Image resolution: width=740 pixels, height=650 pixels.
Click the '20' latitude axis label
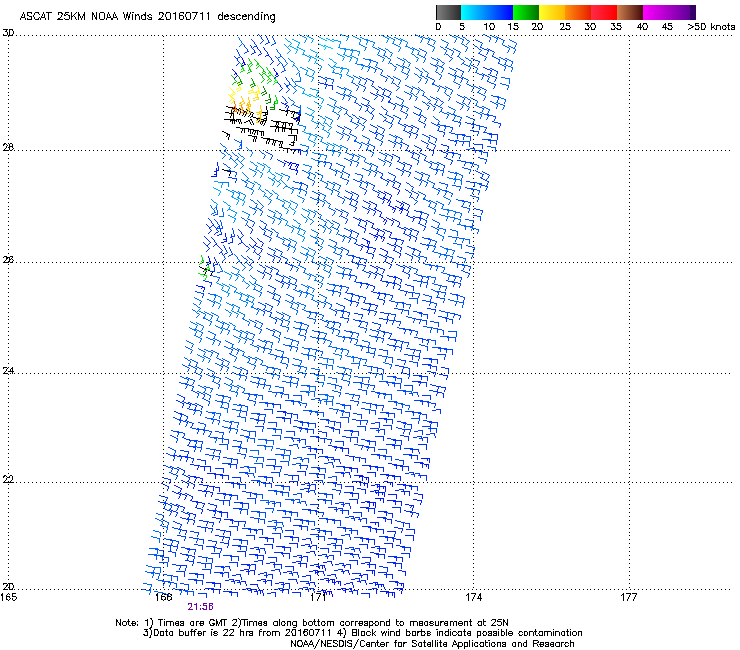tap(8, 586)
